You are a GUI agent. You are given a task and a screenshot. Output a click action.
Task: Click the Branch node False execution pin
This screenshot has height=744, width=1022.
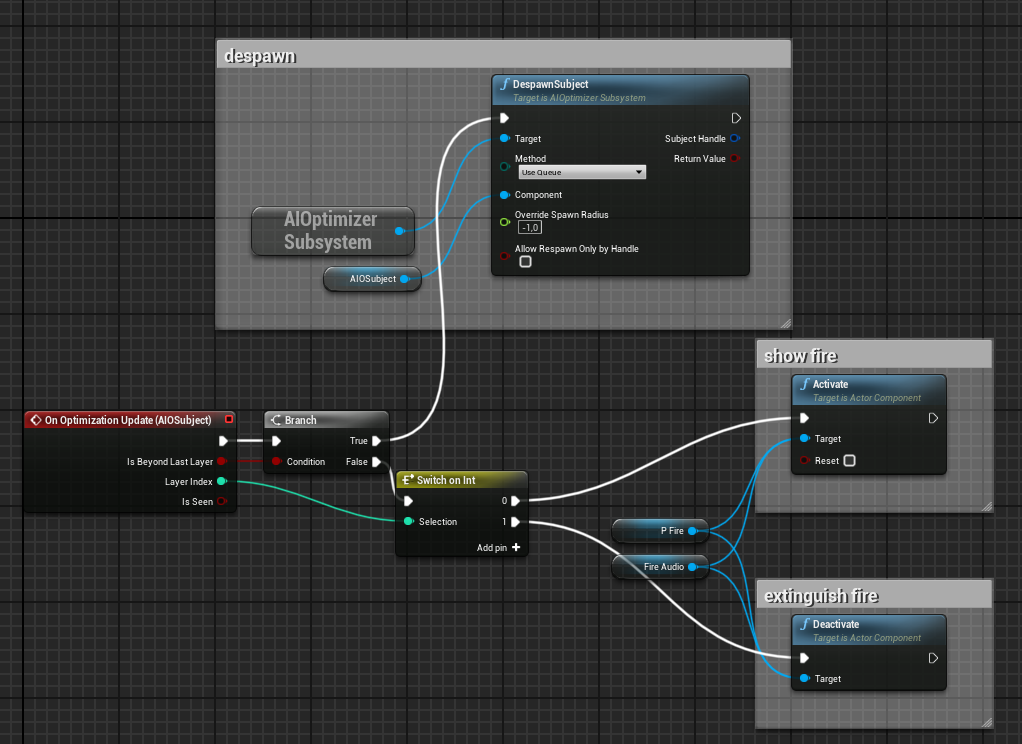pyautogui.click(x=376, y=462)
